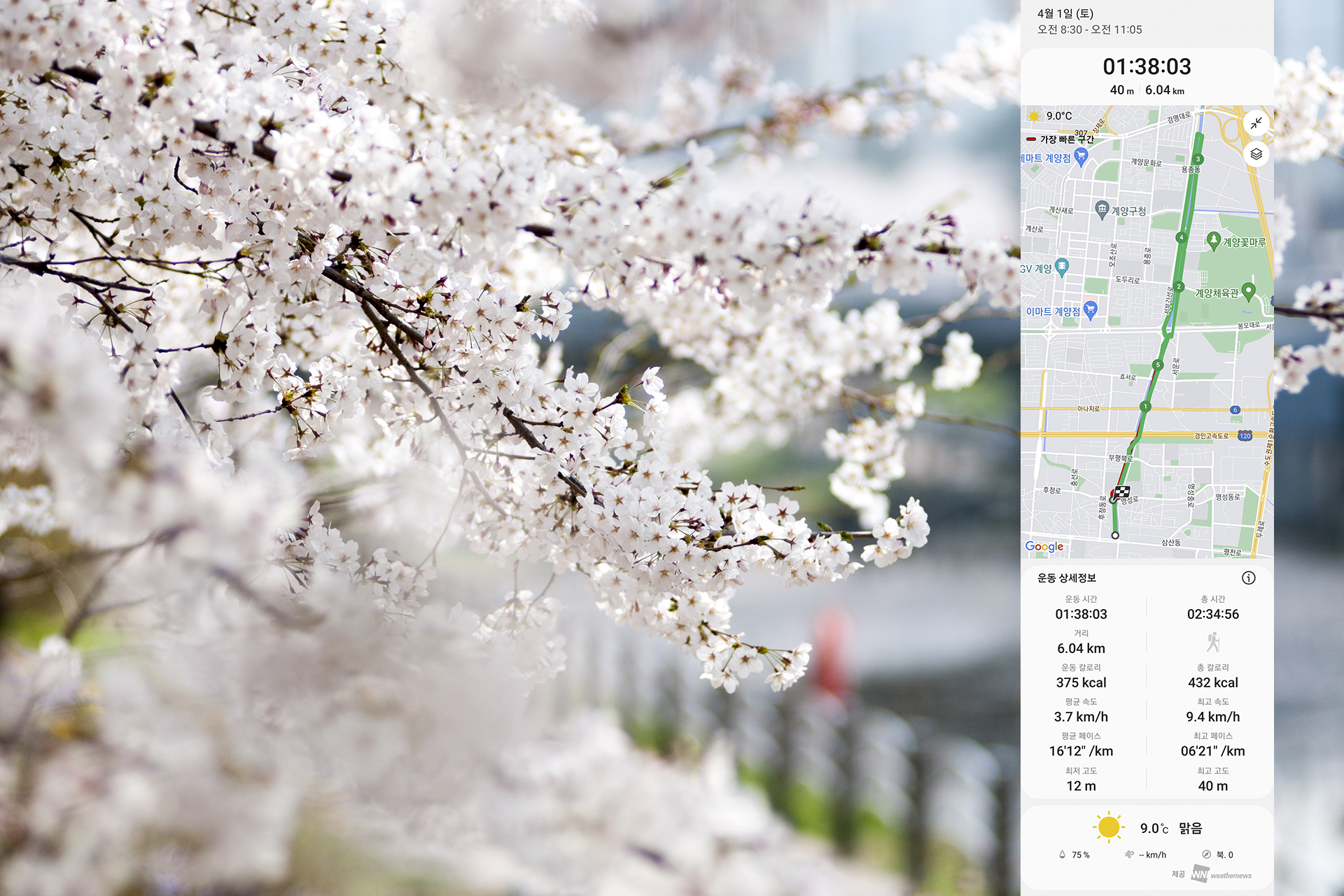Select the 계양구청 government office pin

pyautogui.click(x=1102, y=209)
